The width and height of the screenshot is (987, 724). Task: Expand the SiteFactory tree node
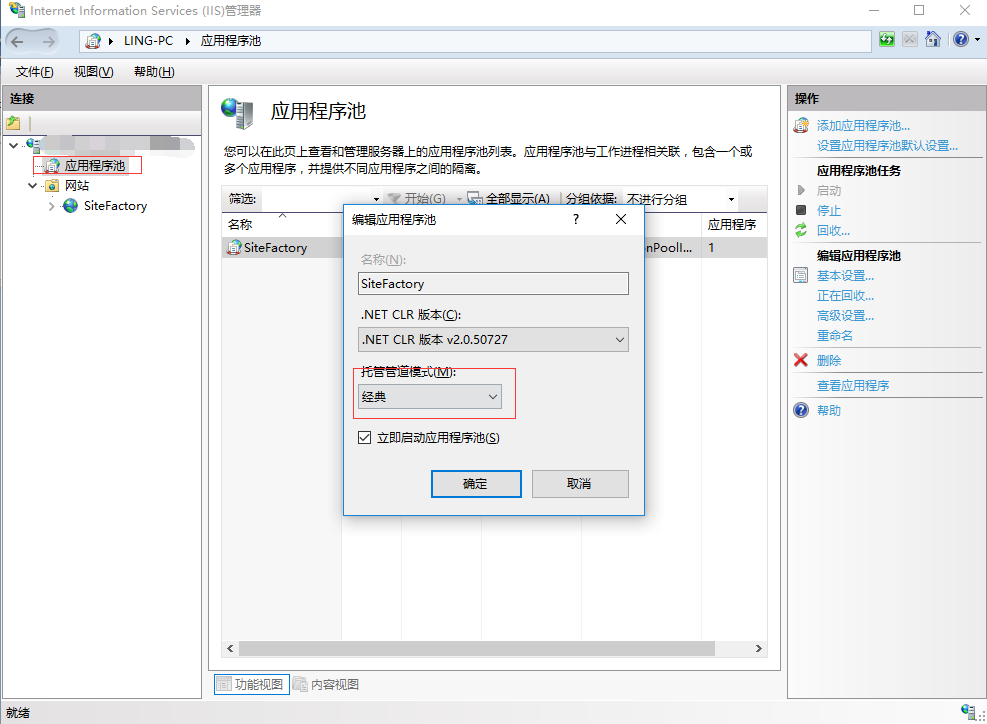coord(52,206)
